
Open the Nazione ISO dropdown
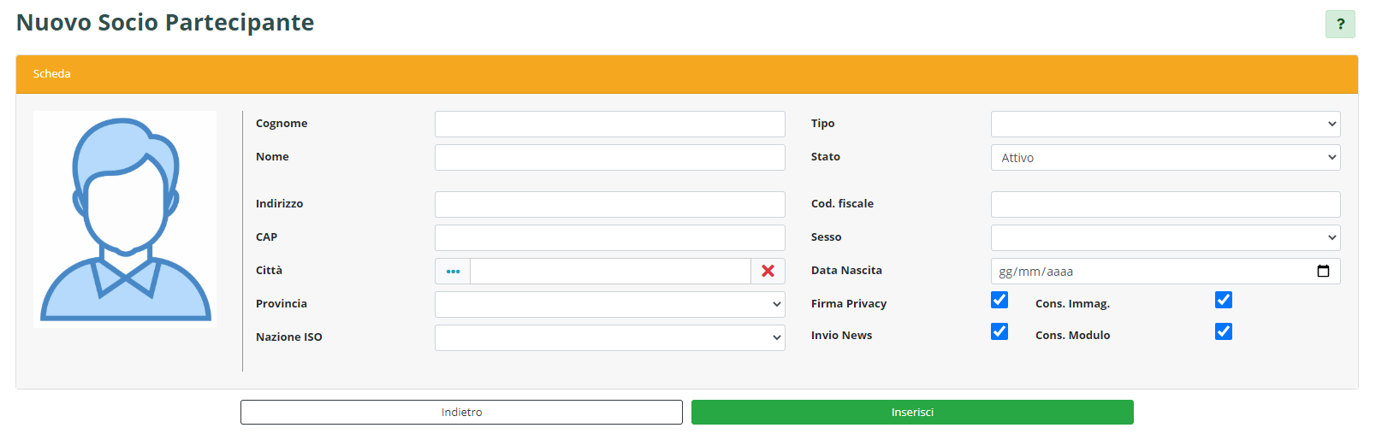pos(609,338)
